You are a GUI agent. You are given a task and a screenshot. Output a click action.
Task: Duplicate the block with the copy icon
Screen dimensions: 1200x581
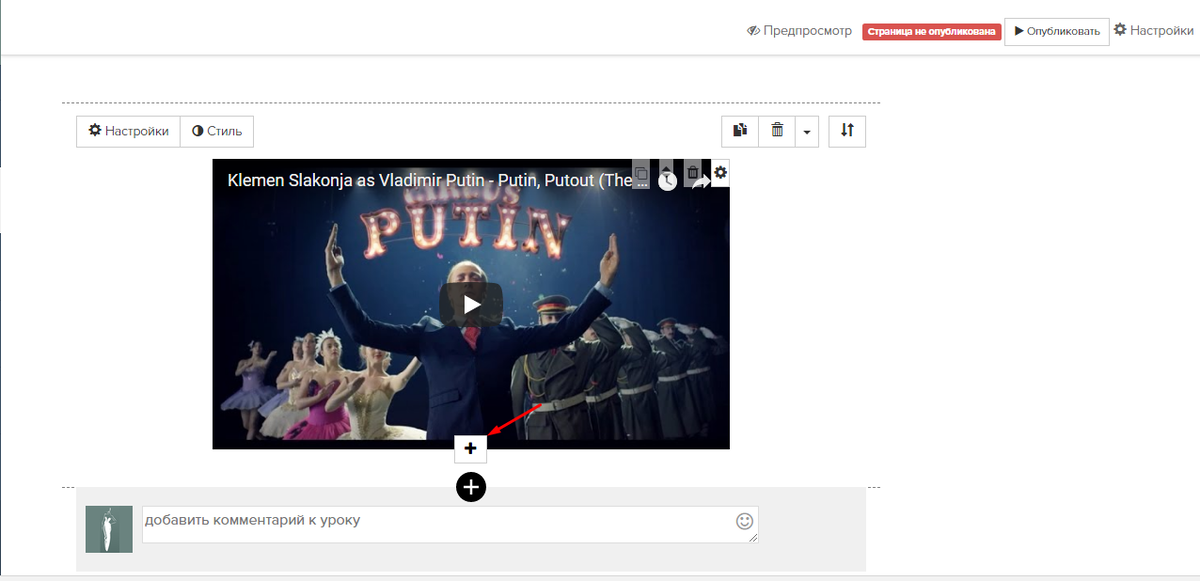740,131
